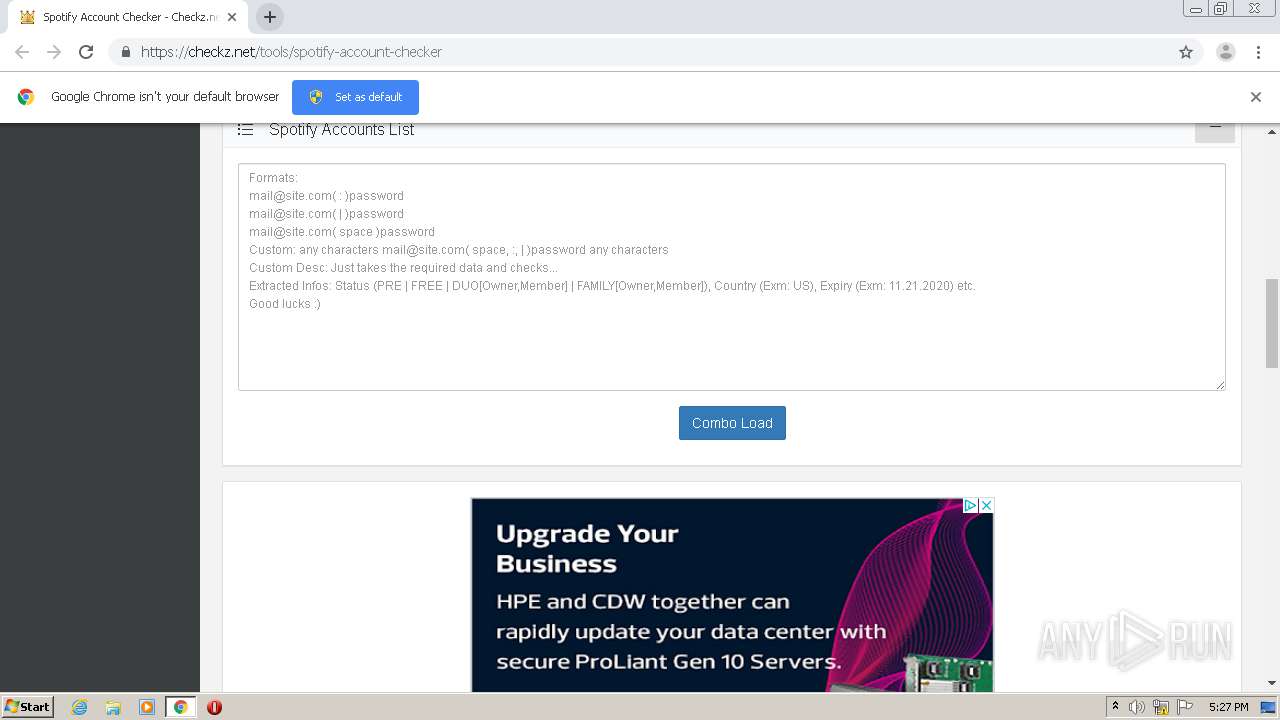The width and height of the screenshot is (1280, 720).
Task: Click the 'Spotify Accounts List' heading
Action: tap(342, 130)
